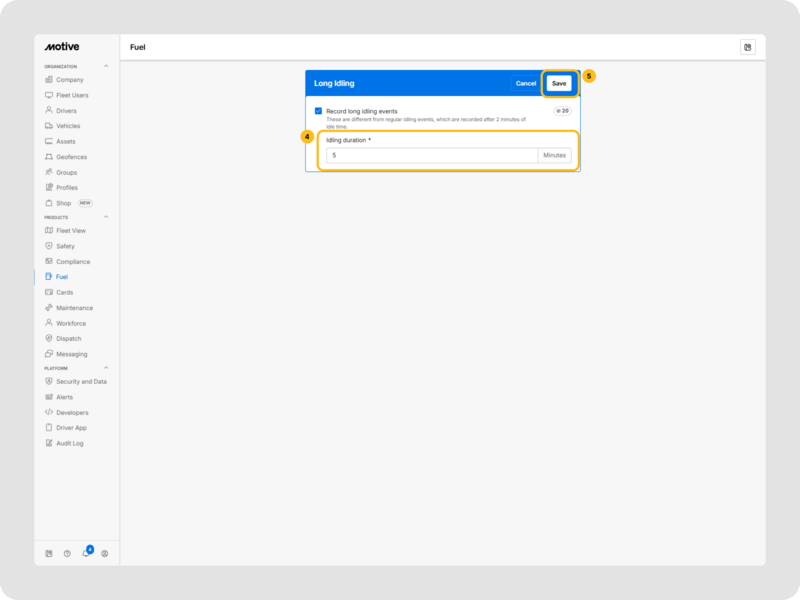Viewport: 800px width, 600px height.
Task: Collapse the Organization section
Action: pyautogui.click(x=107, y=67)
